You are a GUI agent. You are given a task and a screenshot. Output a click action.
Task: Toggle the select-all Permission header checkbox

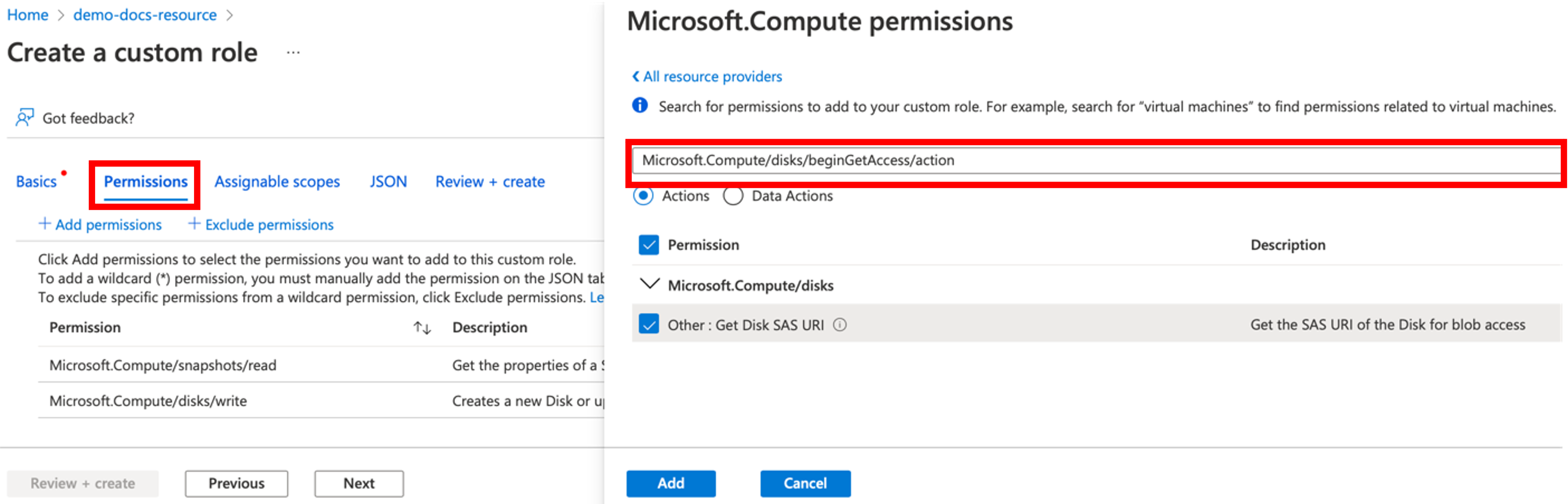click(x=649, y=245)
